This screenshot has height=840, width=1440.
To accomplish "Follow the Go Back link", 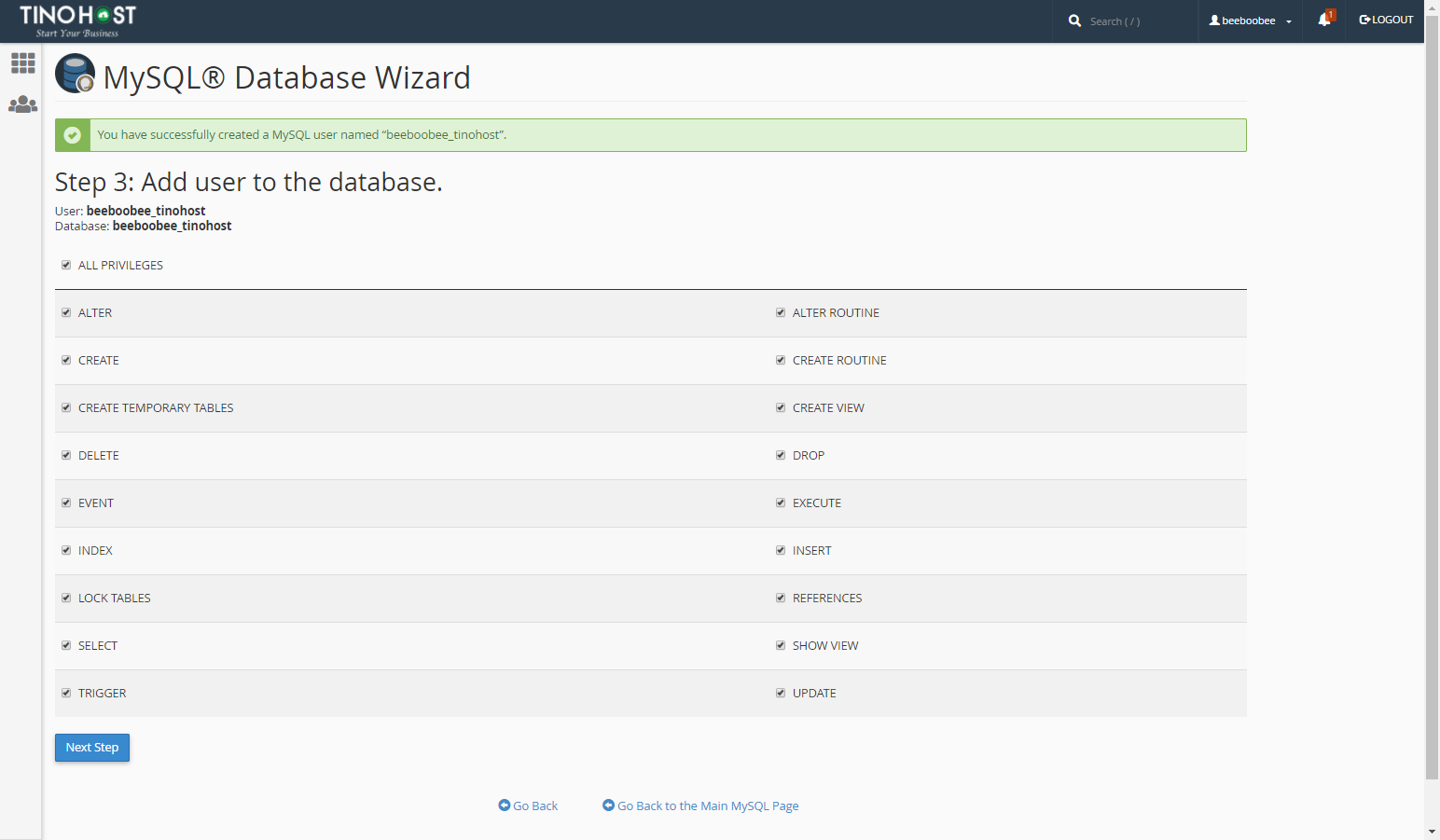I will 528,806.
